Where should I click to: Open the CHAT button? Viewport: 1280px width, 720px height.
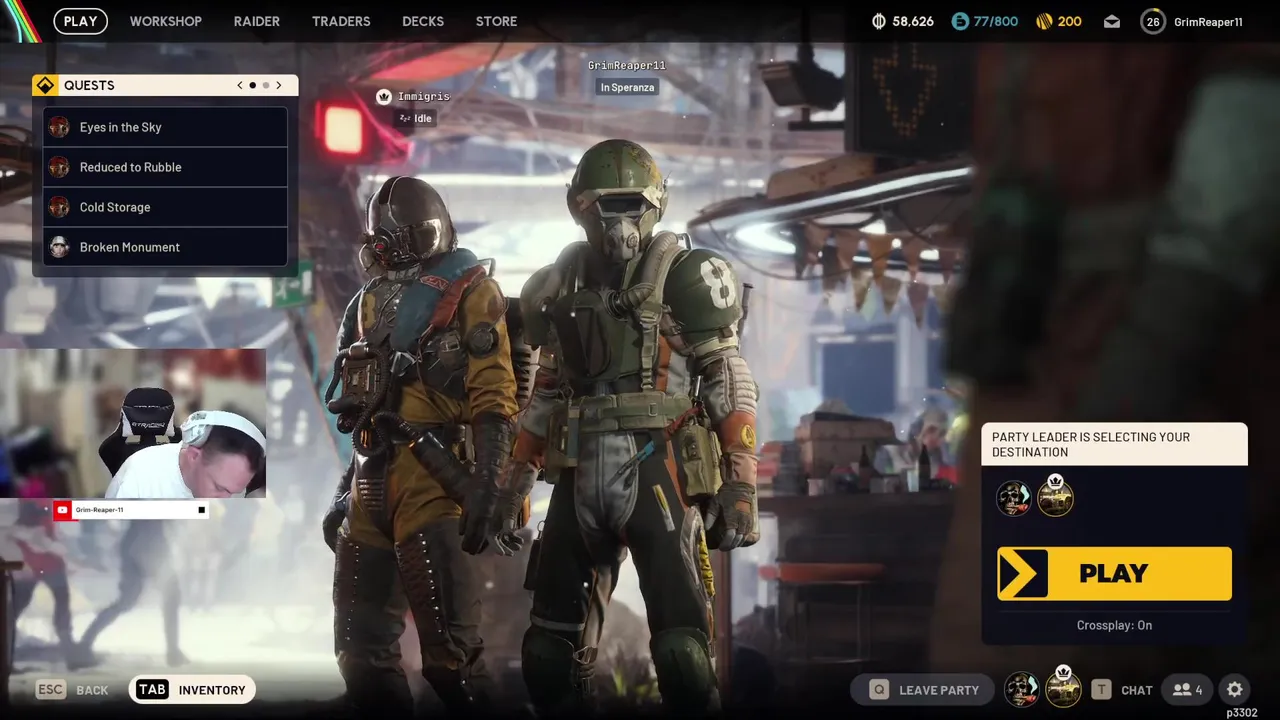[x=1122, y=689]
